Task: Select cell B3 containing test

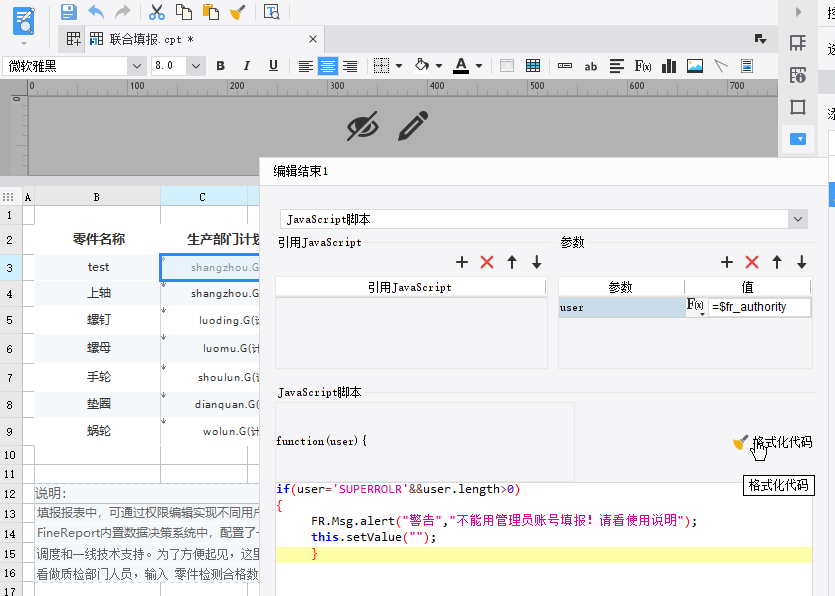Action: coord(98,267)
